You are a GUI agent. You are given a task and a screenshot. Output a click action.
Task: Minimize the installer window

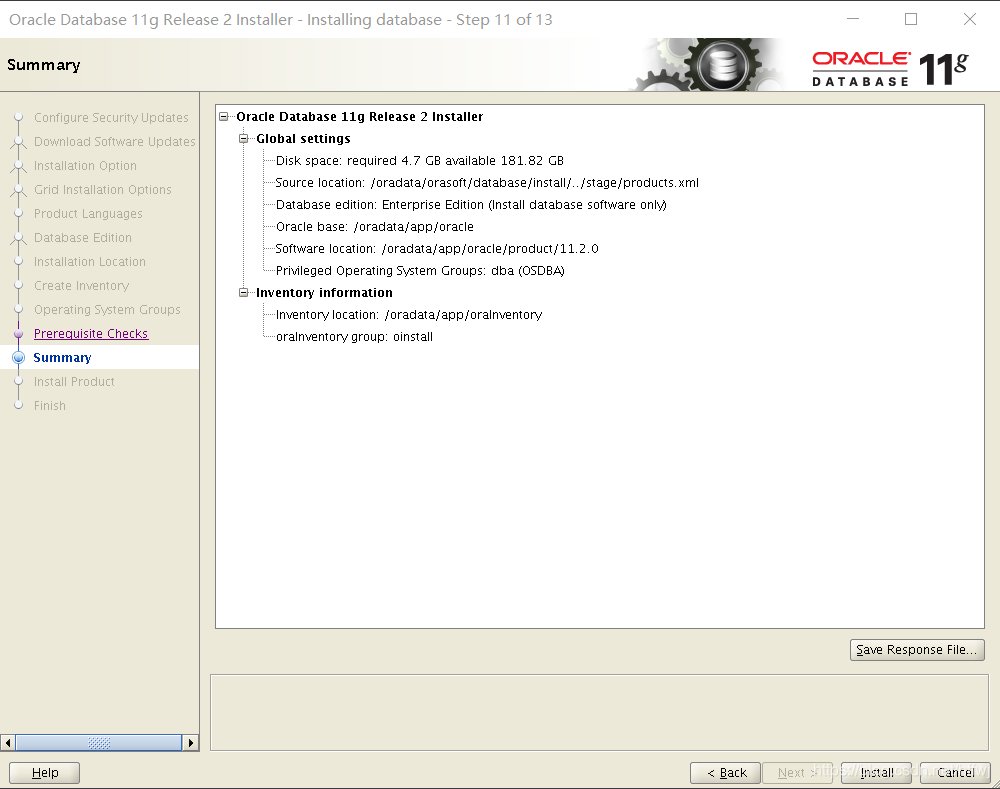pos(853,19)
